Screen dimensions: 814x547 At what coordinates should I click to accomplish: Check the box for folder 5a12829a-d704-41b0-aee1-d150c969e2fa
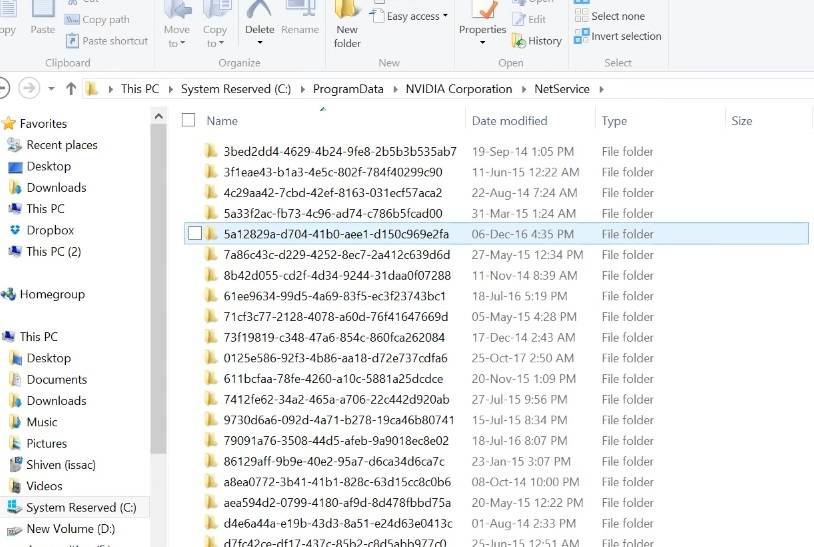tap(195, 234)
